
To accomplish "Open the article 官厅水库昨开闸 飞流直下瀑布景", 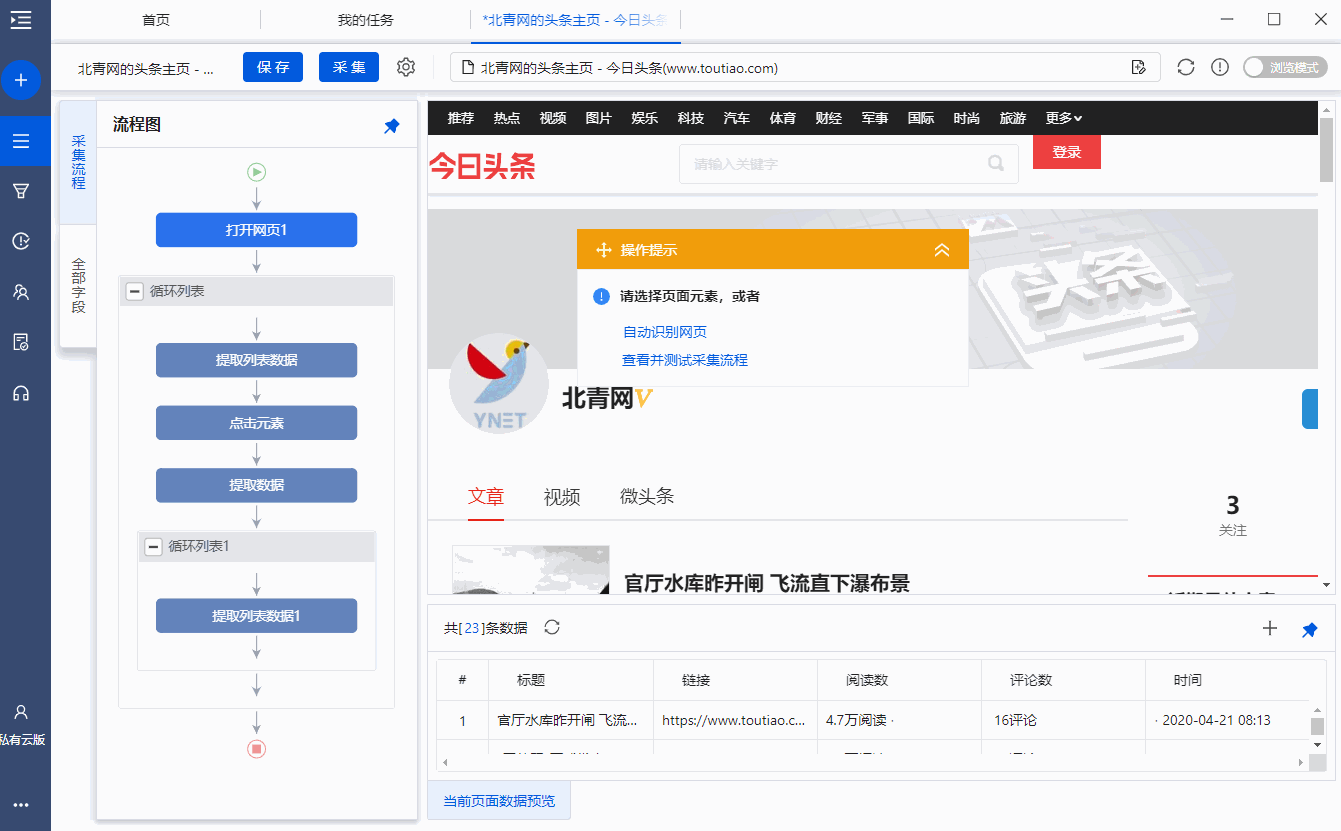I will click(767, 583).
